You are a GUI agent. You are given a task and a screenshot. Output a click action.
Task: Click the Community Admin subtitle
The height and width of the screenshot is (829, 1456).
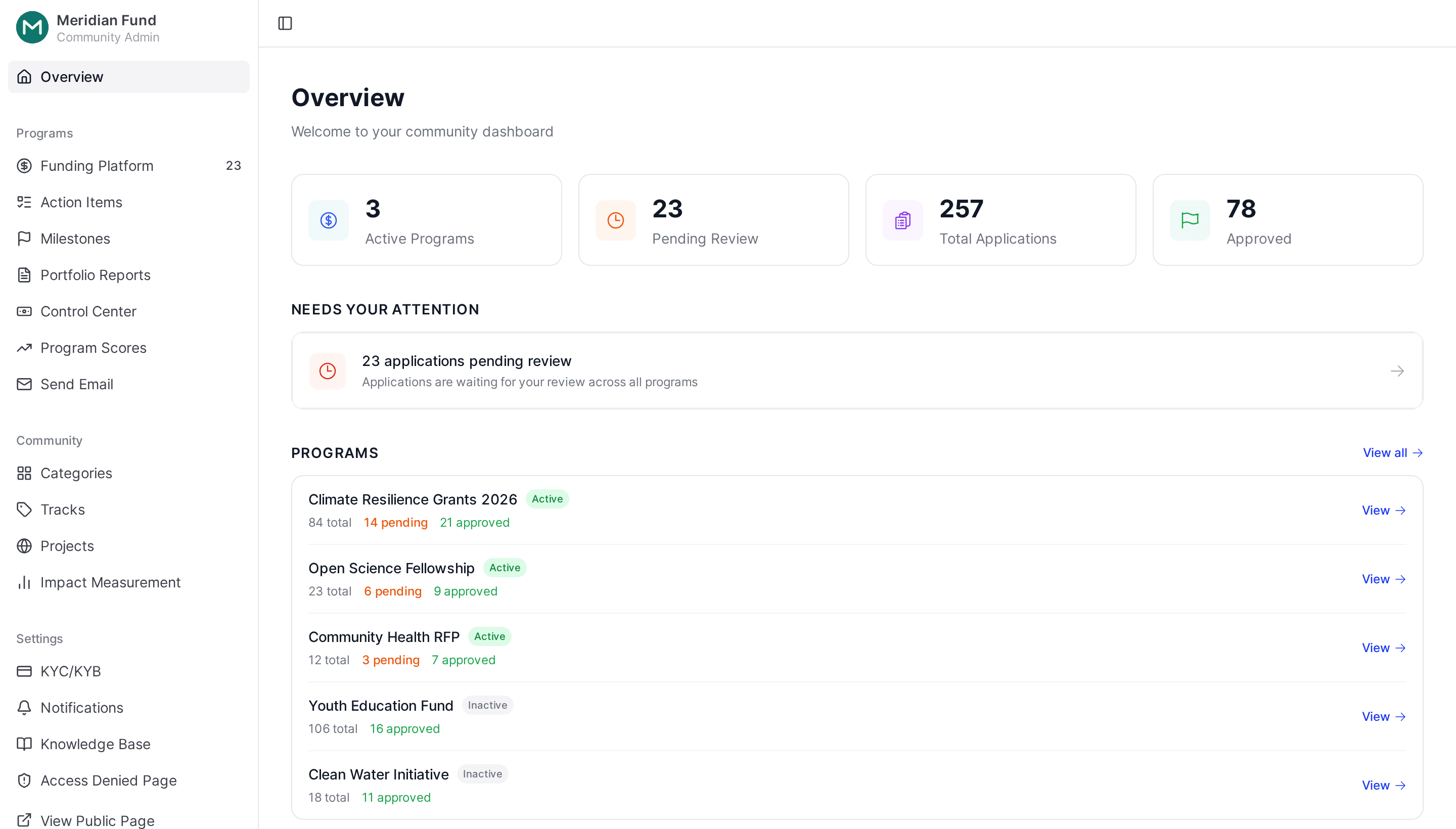click(108, 37)
